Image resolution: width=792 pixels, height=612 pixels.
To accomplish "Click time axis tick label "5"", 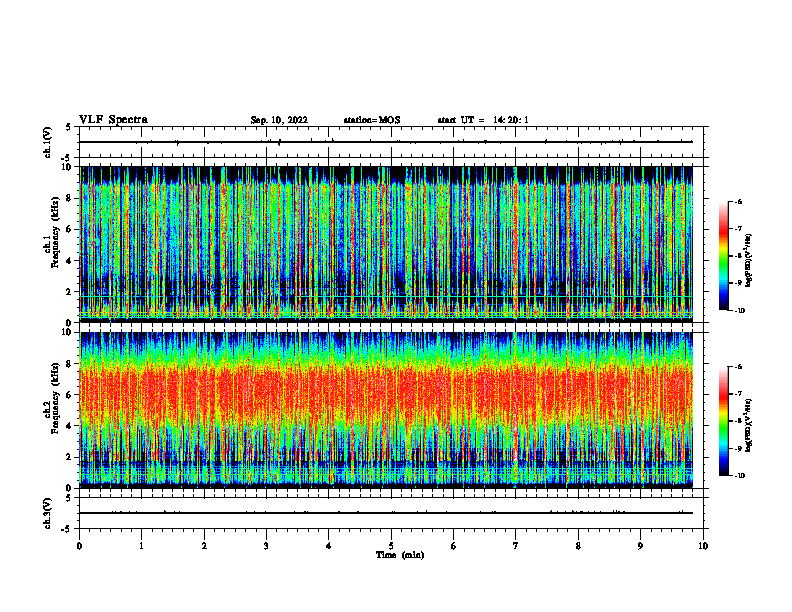I will 391,546.
